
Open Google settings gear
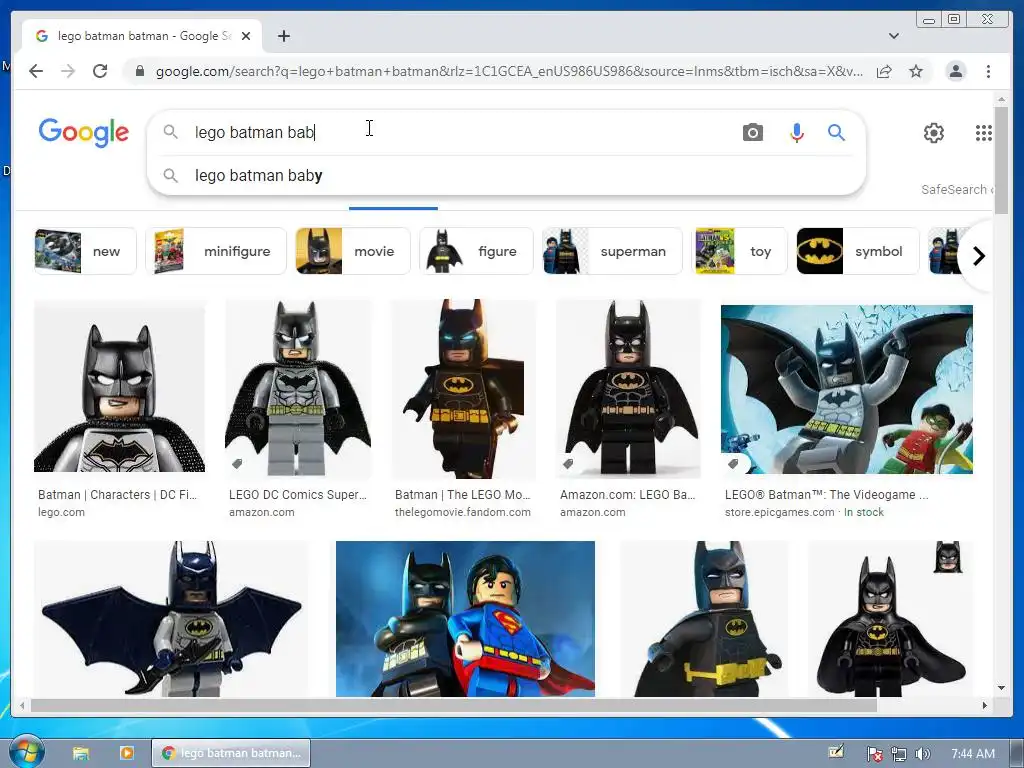coord(934,133)
